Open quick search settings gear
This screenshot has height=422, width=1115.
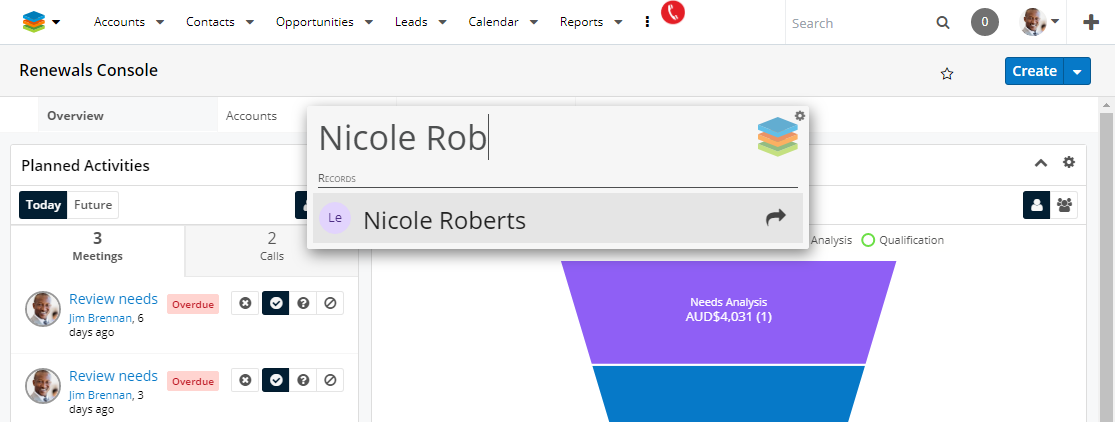point(799,116)
